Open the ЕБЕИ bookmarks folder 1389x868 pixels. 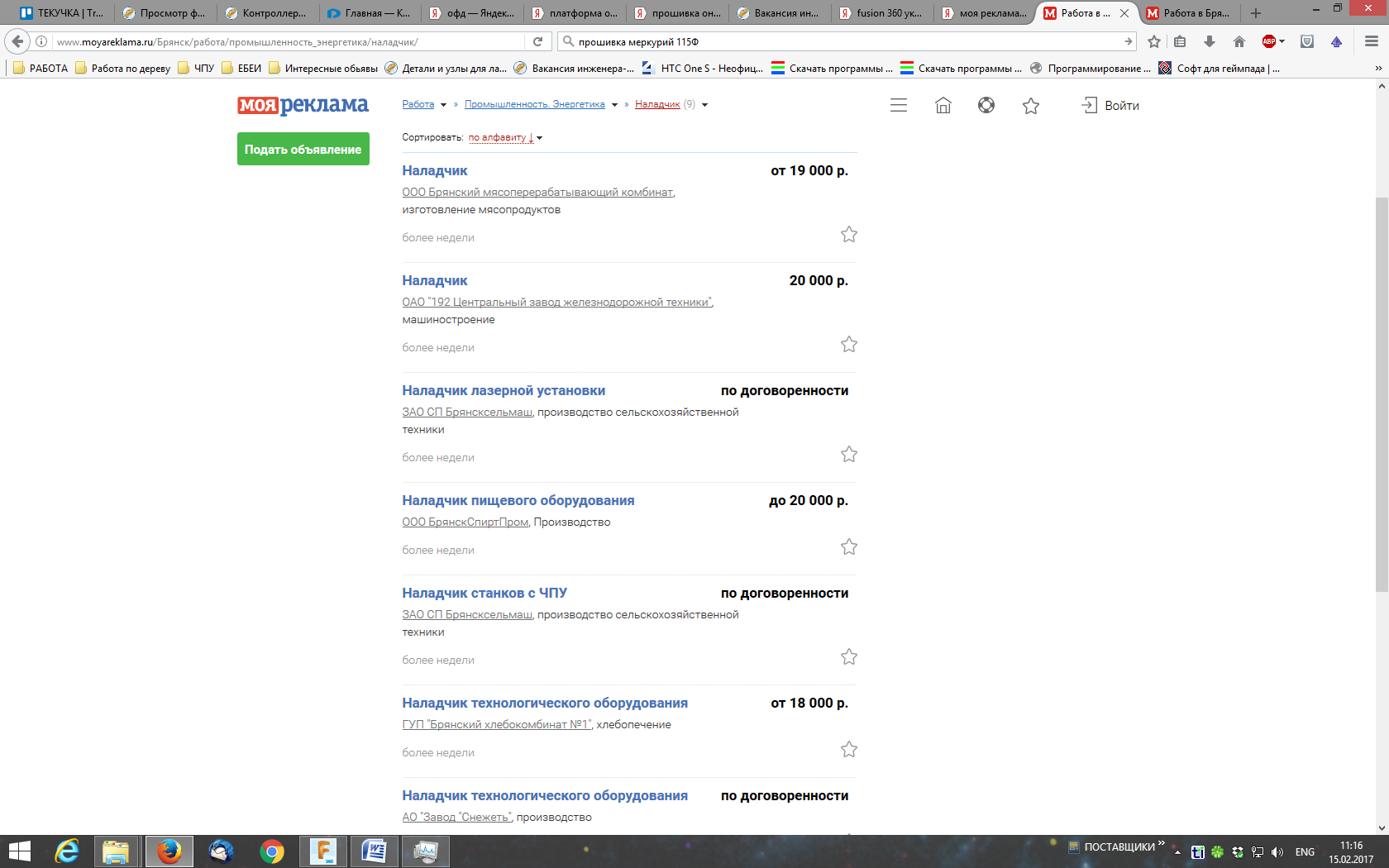coord(241,69)
